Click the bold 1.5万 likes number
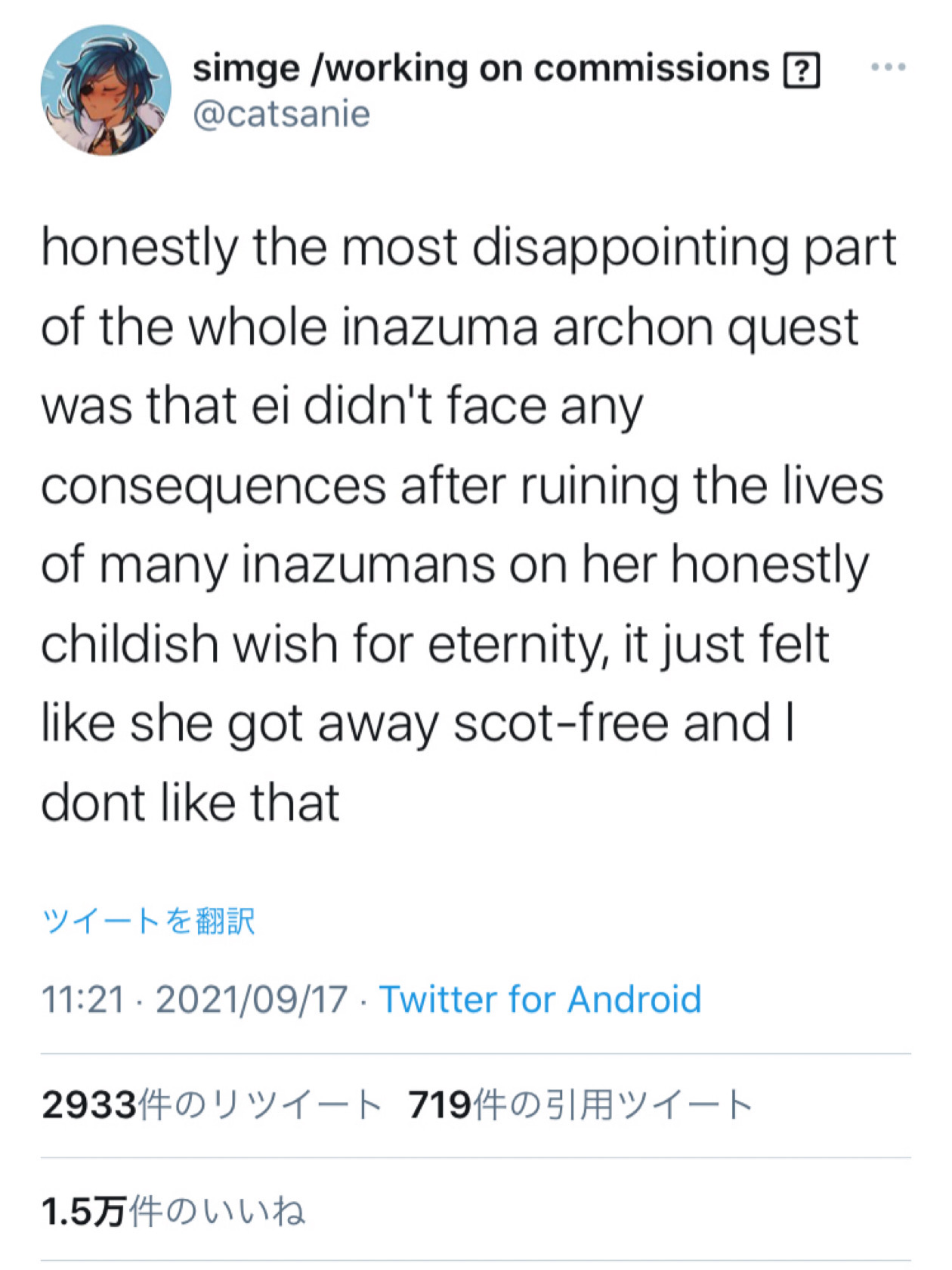 (83, 1211)
